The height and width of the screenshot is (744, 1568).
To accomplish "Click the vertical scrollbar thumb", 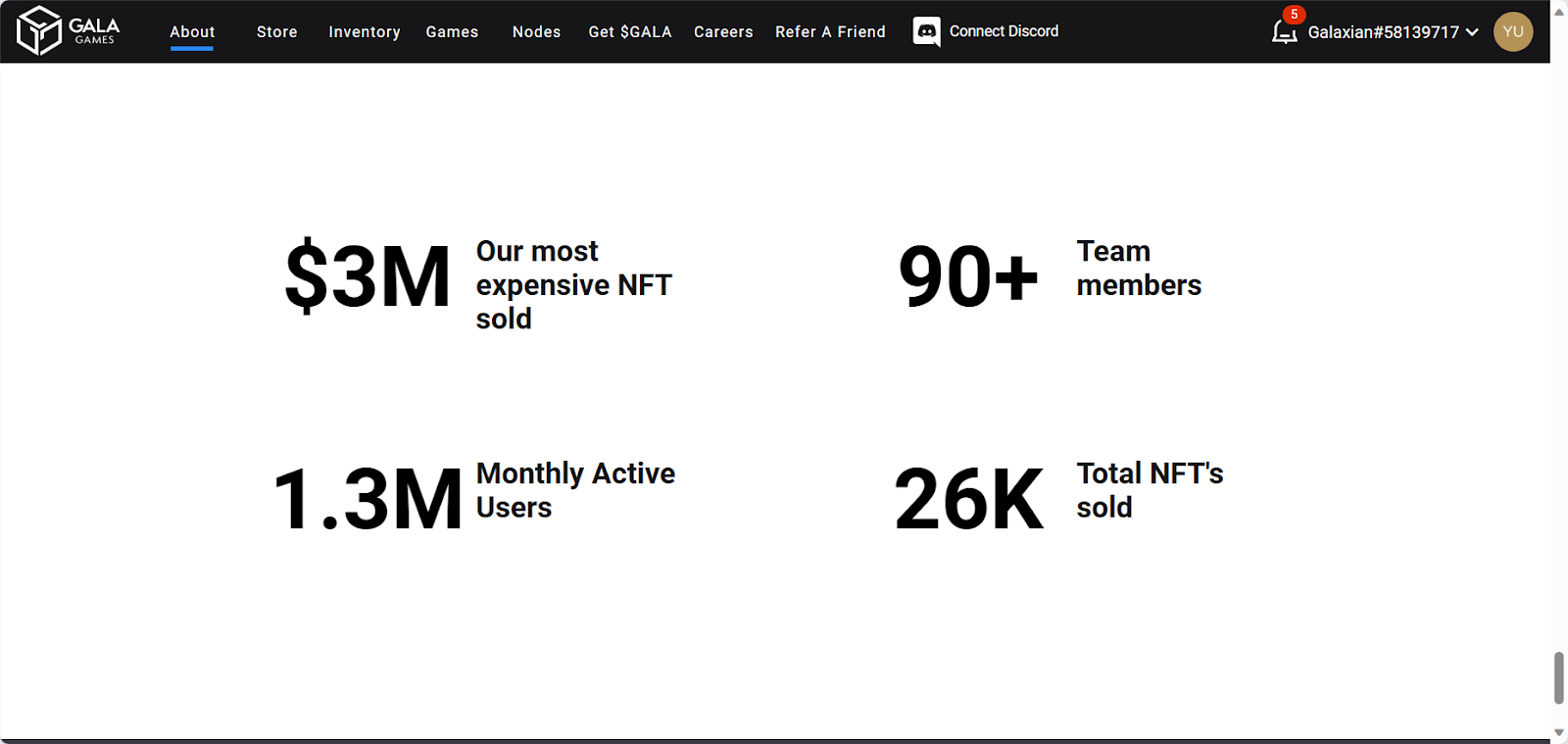I will (x=1558, y=677).
